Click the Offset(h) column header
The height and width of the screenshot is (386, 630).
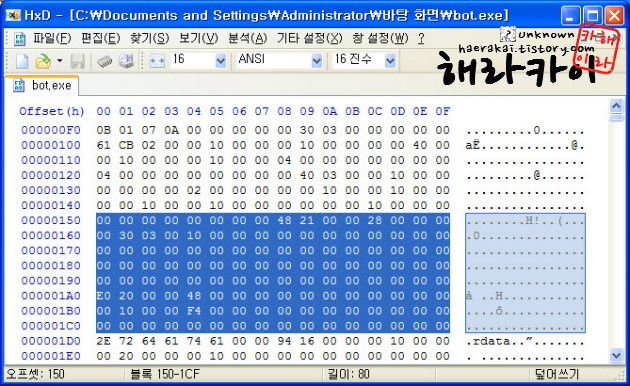[51, 111]
